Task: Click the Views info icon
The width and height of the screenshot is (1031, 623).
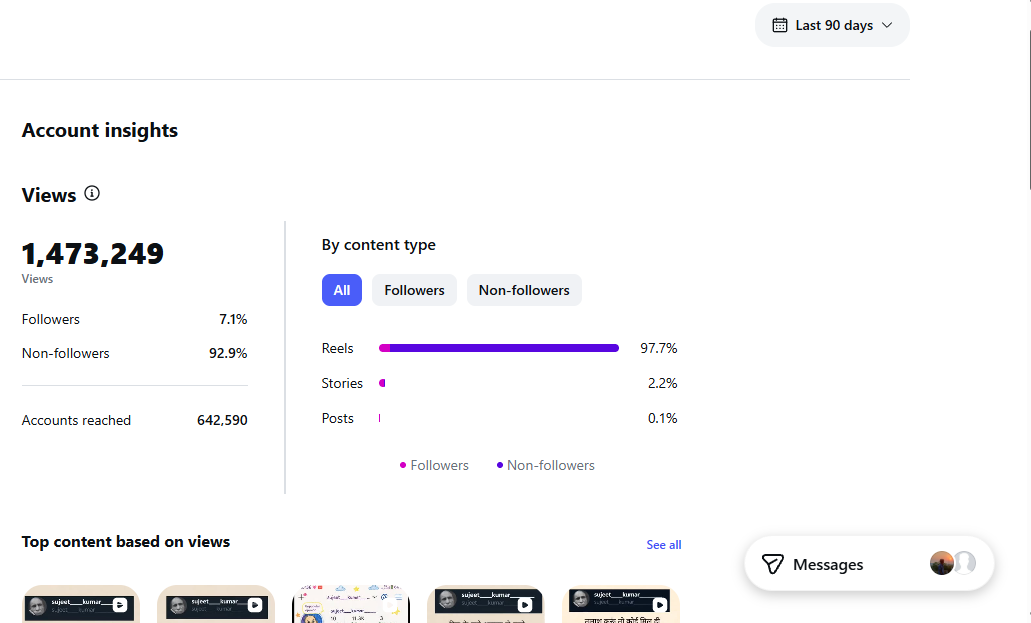Action: pyautogui.click(x=92, y=193)
